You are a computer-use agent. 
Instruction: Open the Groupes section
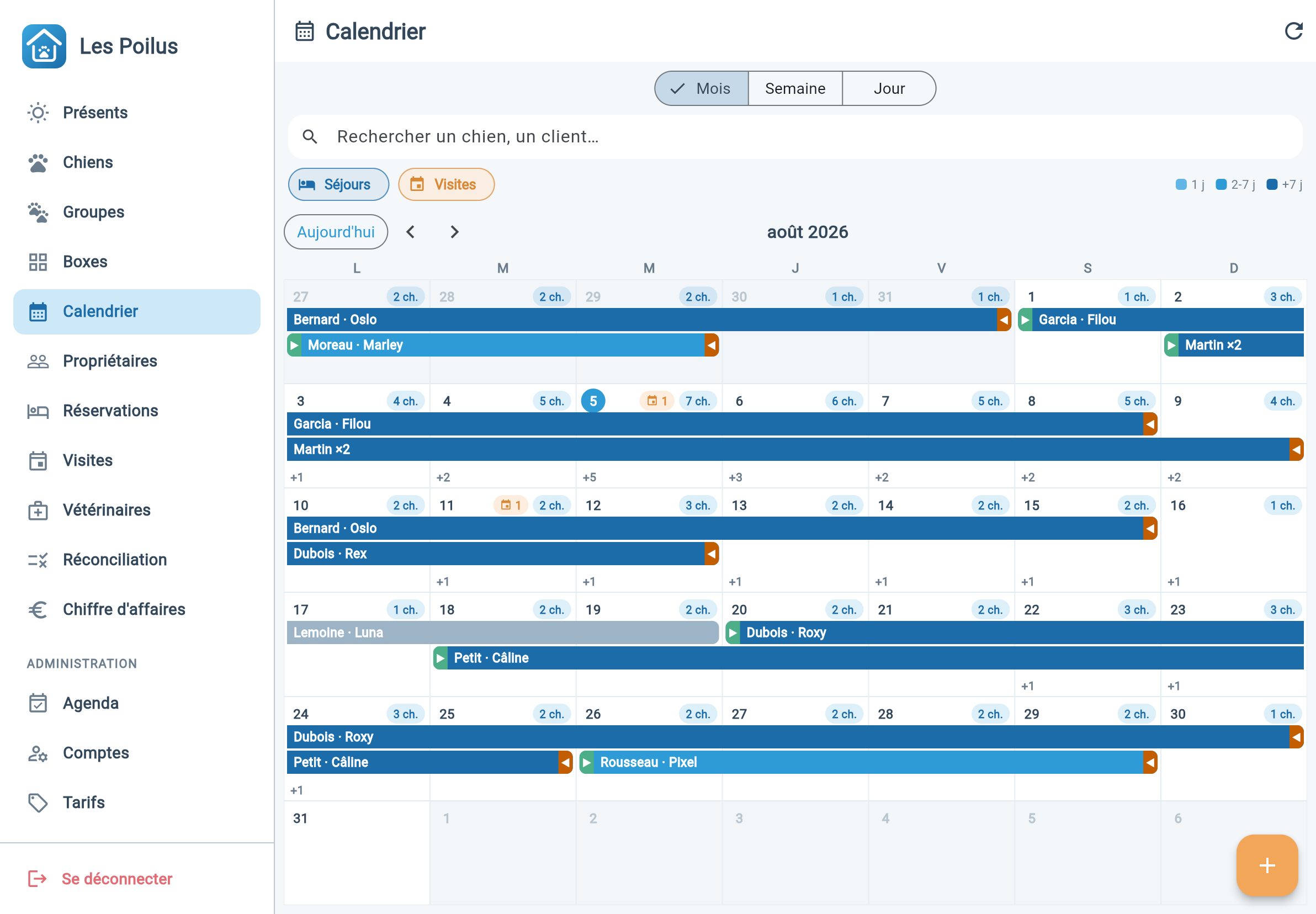point(137,212)
